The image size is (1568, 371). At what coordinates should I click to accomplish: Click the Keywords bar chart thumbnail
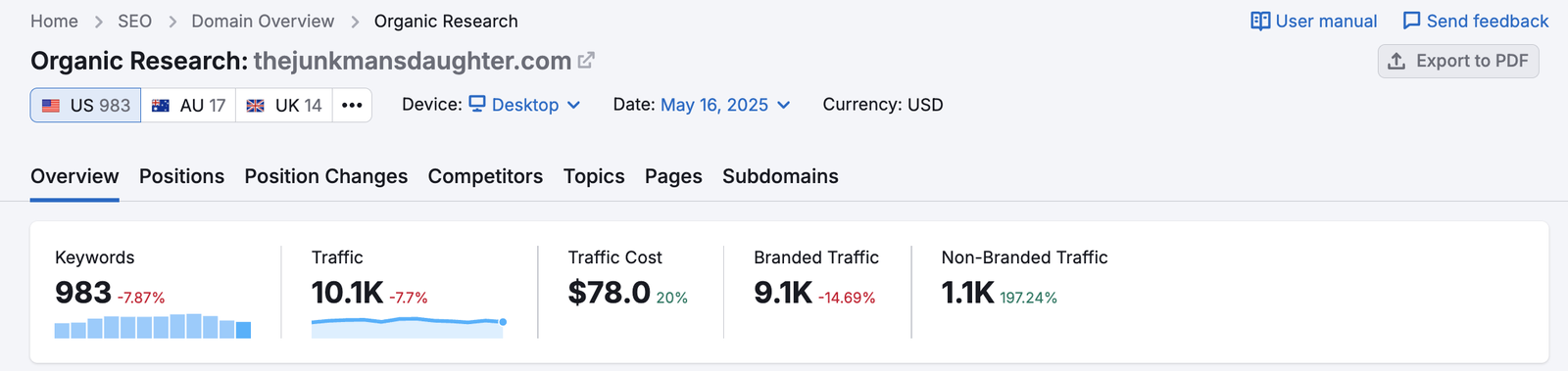click(153, 326)
